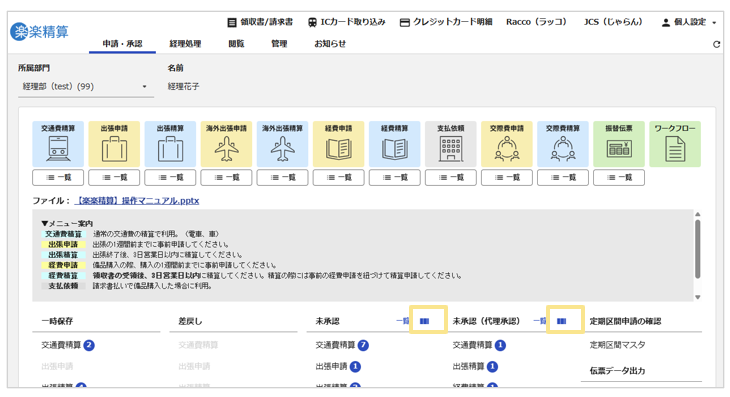
Task: Open the 交通費精算 train icon tile
Action: click(58, 144)
